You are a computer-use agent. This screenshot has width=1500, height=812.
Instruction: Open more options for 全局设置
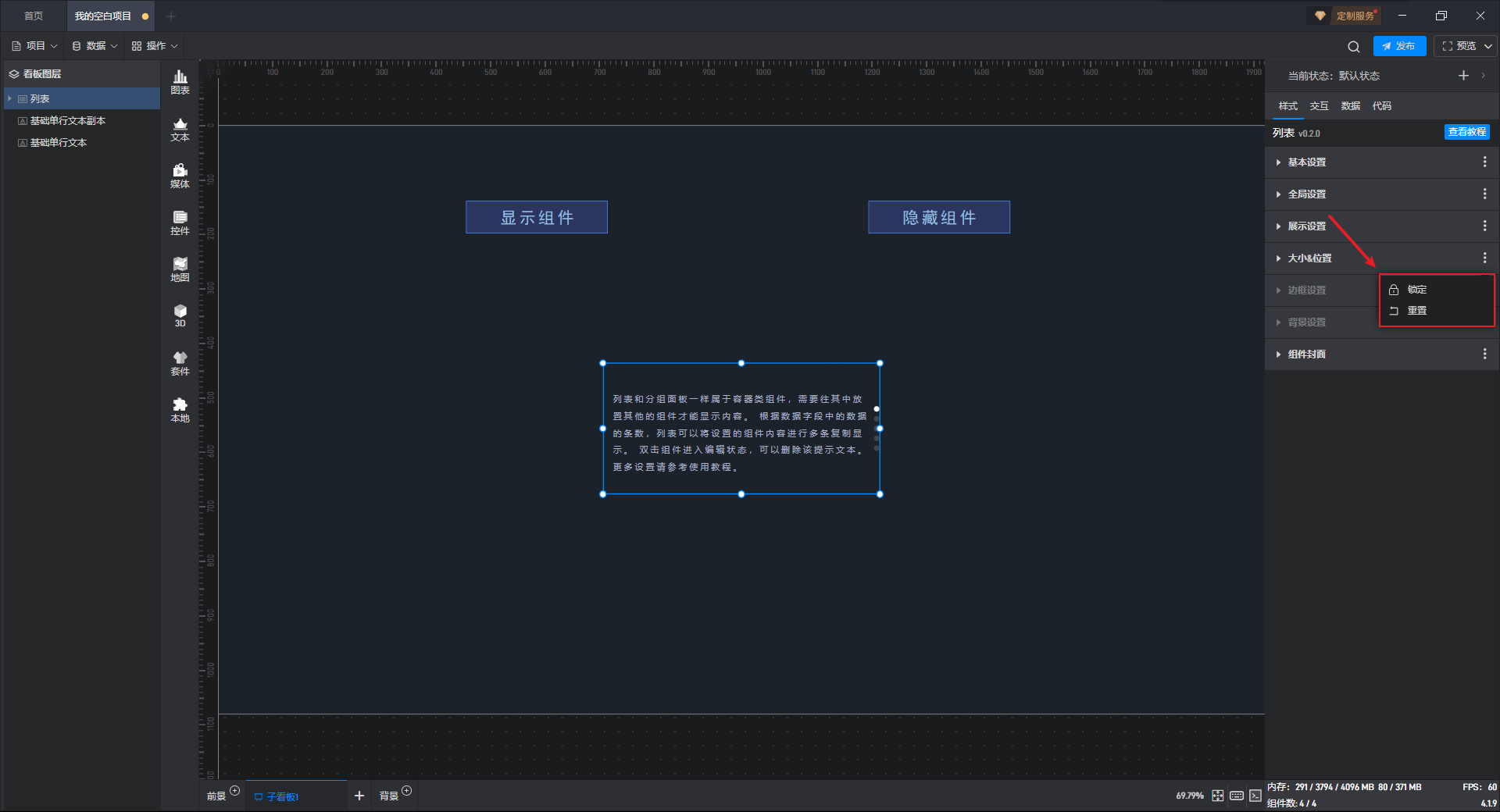(1484, 194)
